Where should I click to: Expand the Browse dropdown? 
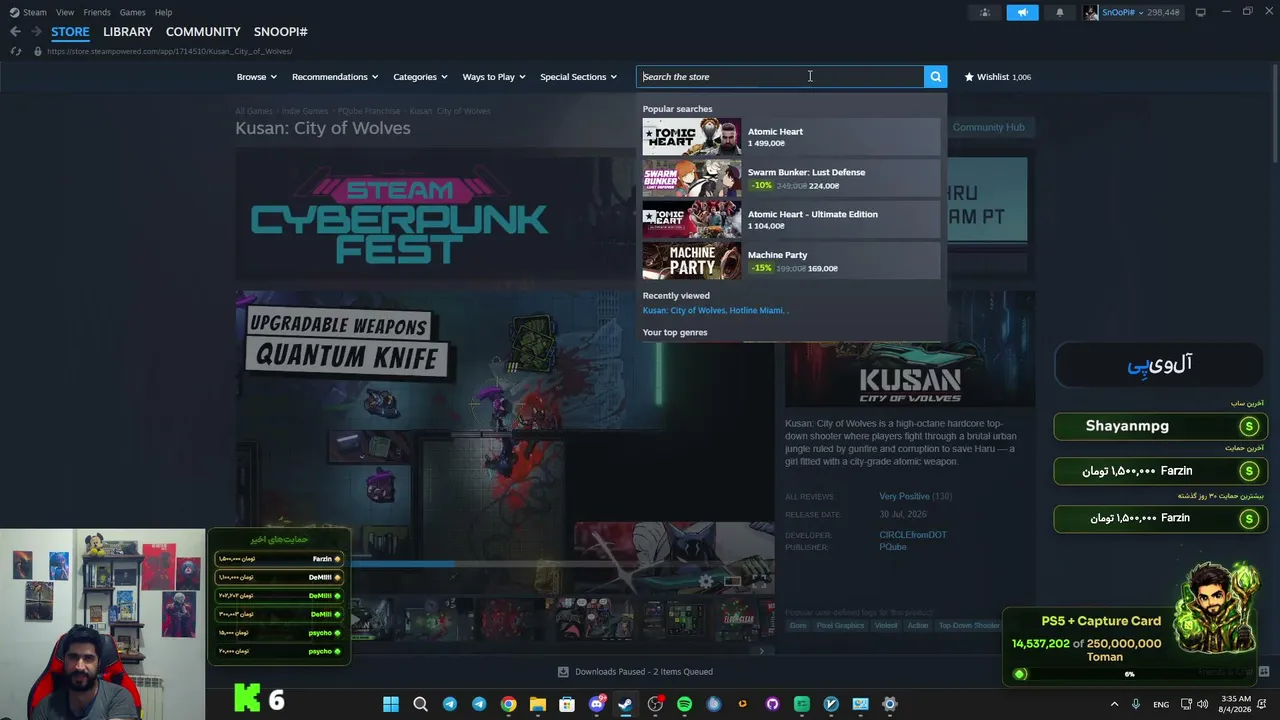(256, 77)
